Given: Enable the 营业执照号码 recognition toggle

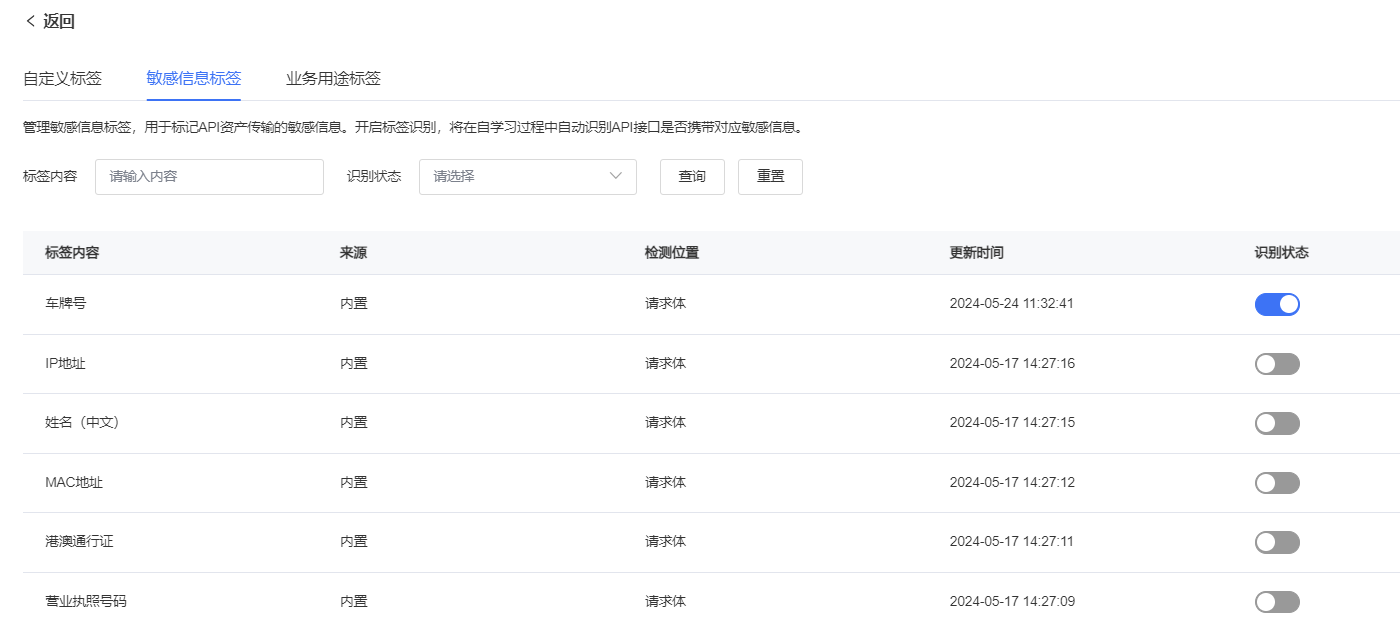Looking at the screenshot, I should [1277, 602].
